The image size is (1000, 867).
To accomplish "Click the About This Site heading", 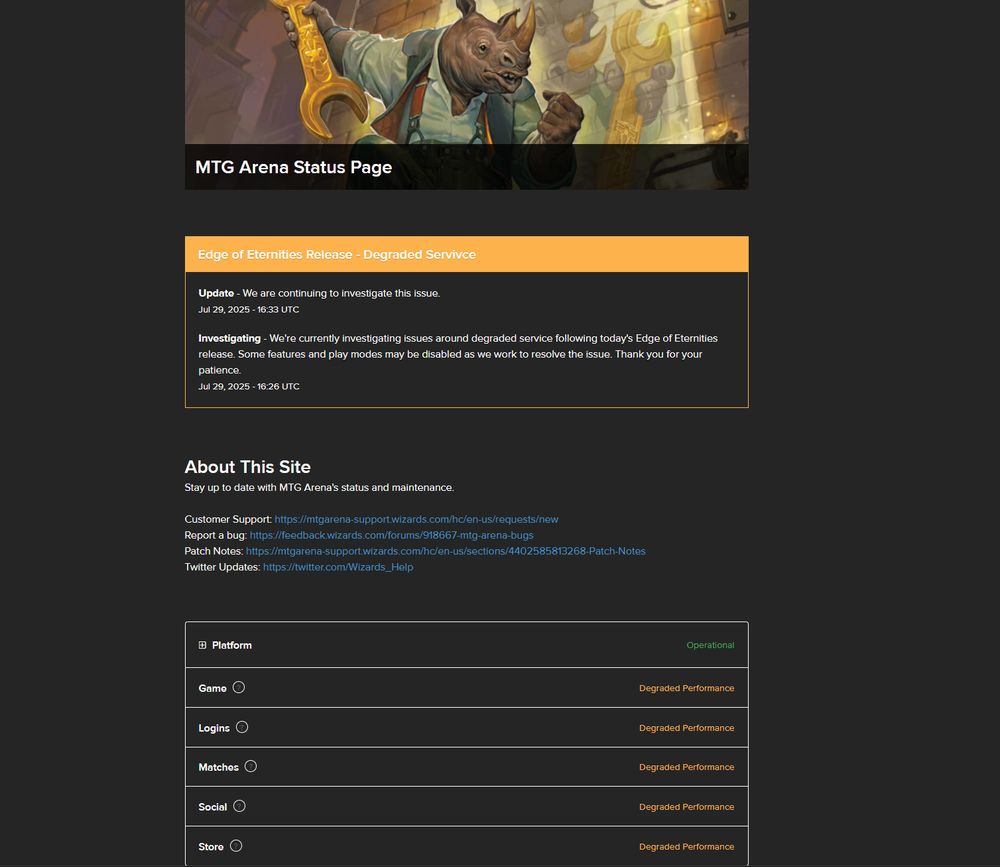I will pyautogui.click(x=247, y=467).
